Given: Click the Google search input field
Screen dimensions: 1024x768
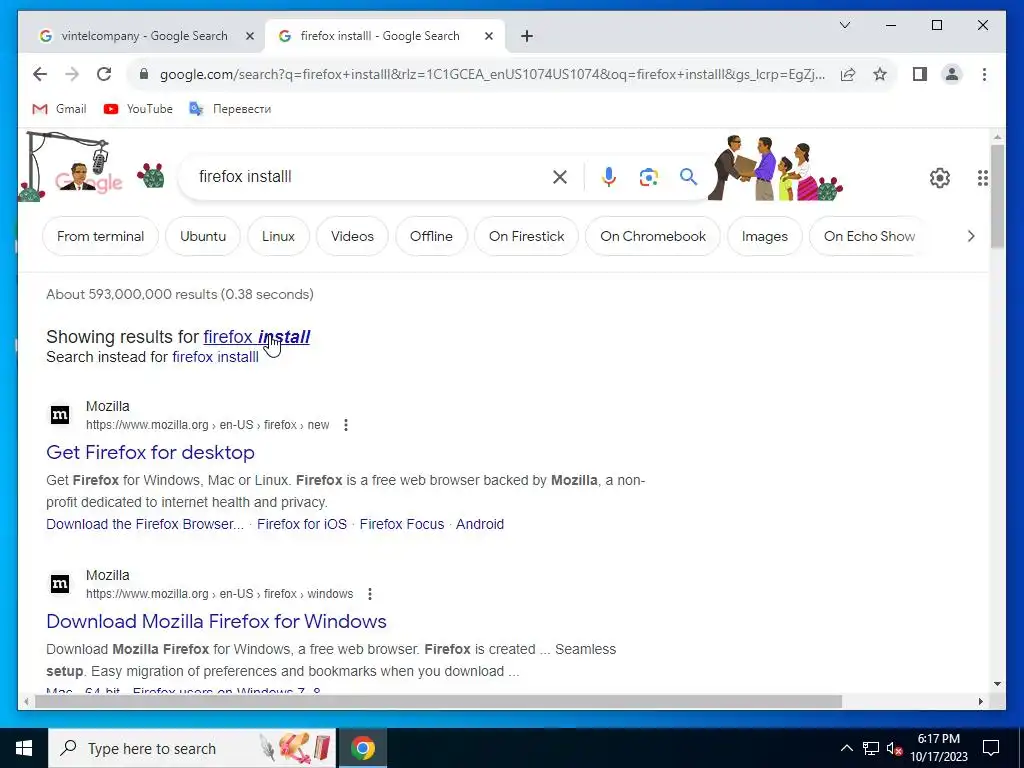Looking at the screenshot, I should pos(372,177).
